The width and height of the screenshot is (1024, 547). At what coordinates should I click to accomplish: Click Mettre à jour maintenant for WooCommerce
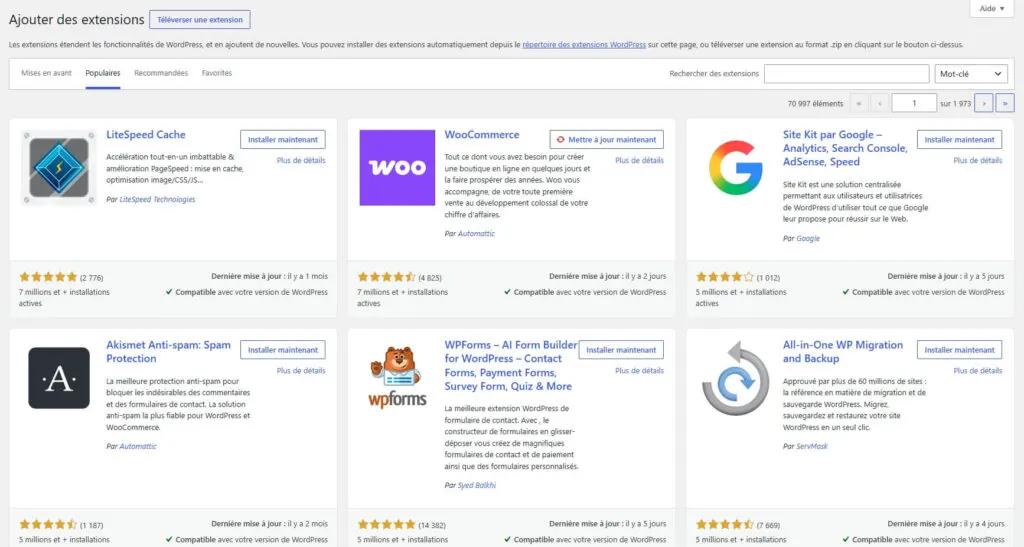[x=607, y=140]
